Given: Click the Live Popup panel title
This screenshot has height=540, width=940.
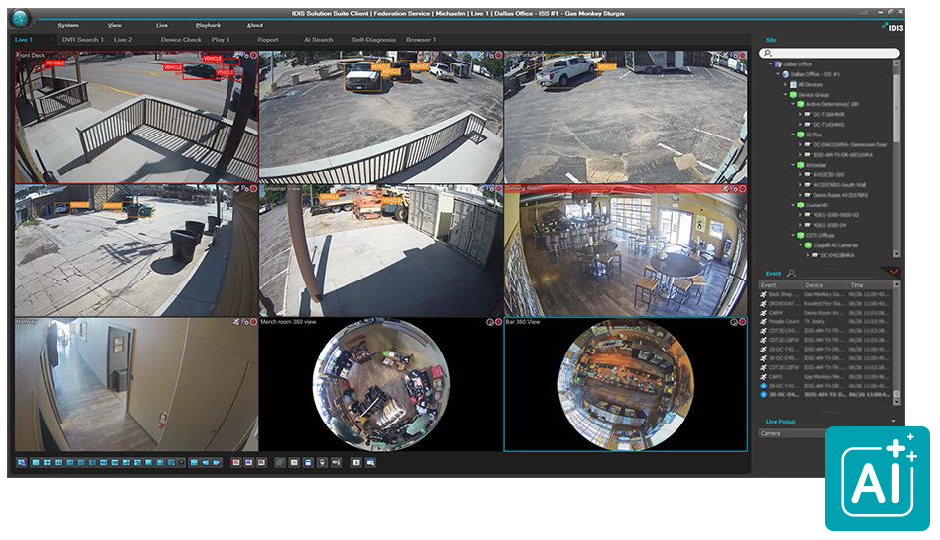Looking at the screenshot, I should point(781,422).
